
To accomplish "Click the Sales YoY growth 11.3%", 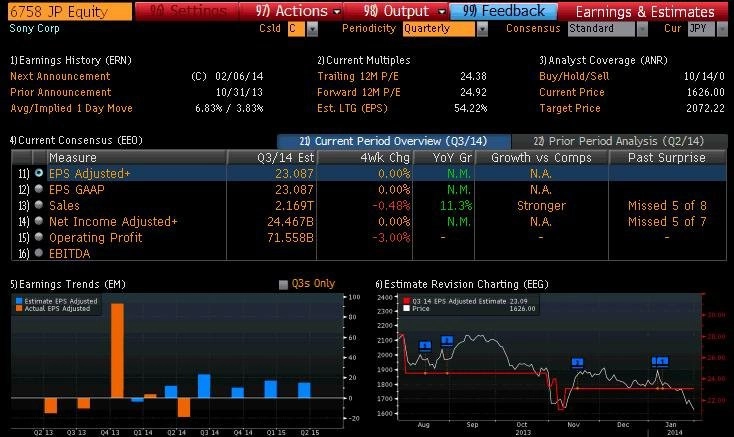I will click(456, 205).
